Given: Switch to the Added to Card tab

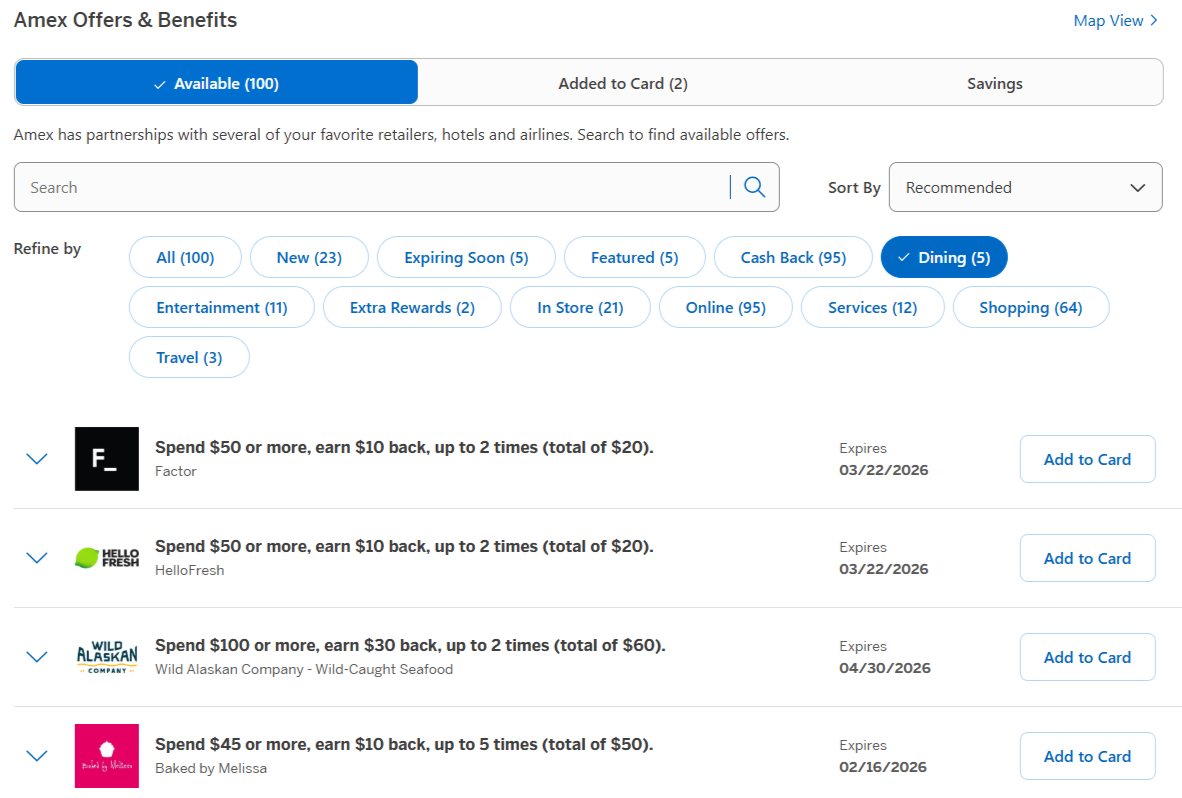Looking at the screenshot, I should 623,83.
